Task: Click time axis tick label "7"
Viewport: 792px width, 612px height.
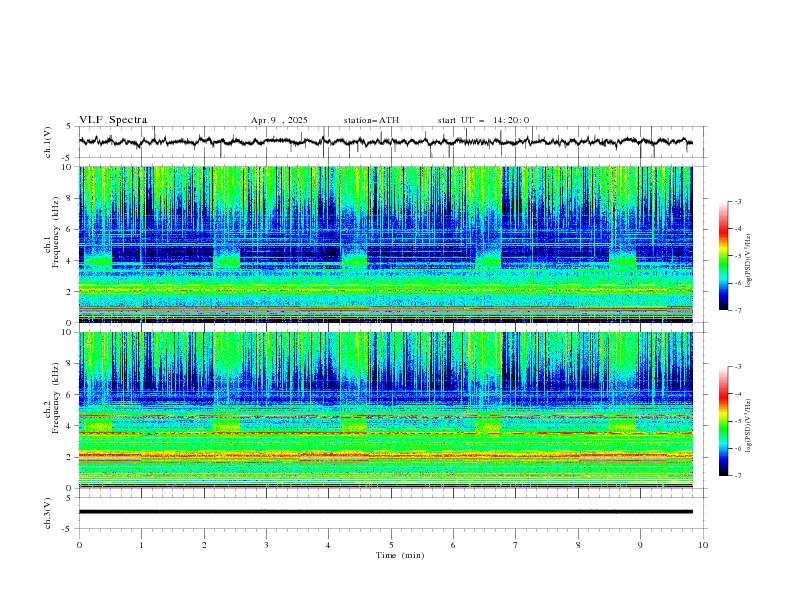Action: pyautogui.click(x=516, y=545)
